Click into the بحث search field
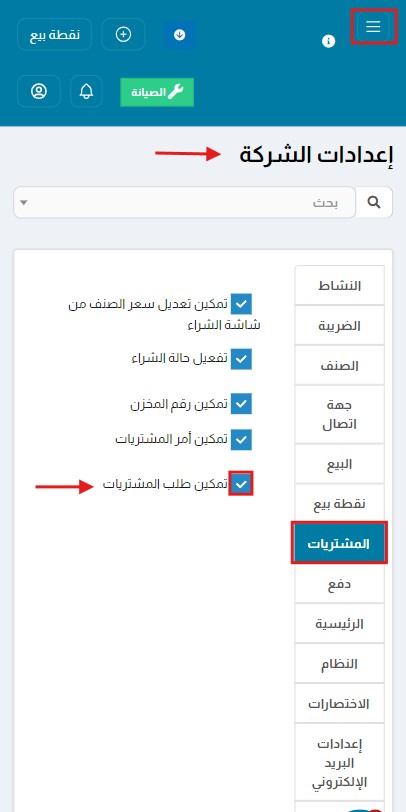Screen dimensions: 406x812 (184, 202)
